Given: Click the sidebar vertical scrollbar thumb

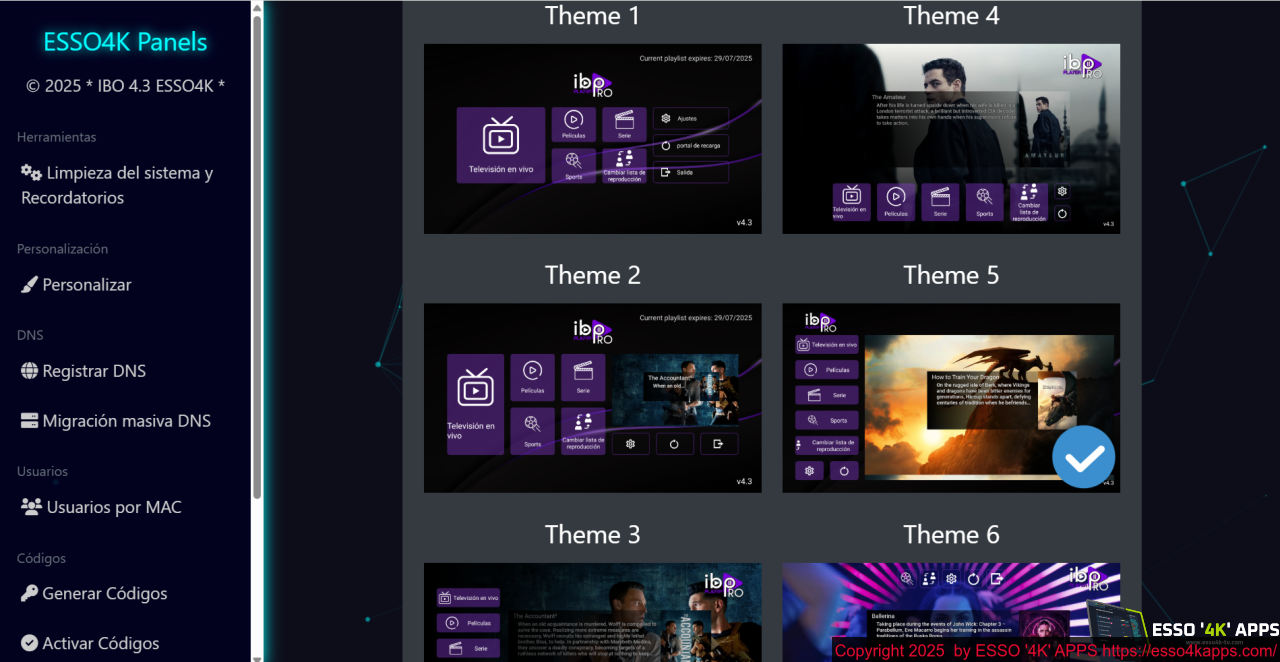Looking at the screenshot, I should (x=257, y=256).
